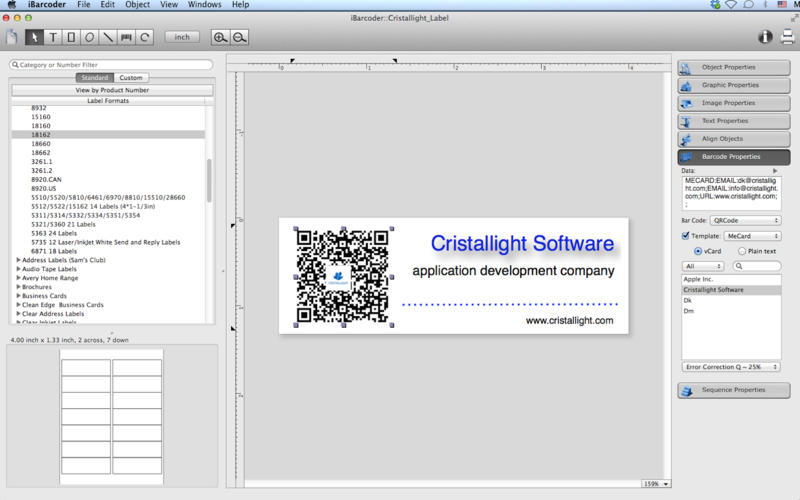Image resolution: width=800 pixels, height=500 pixels.
Task: Open the Error Correction dropdown
Action: click(x=731, y=367)
